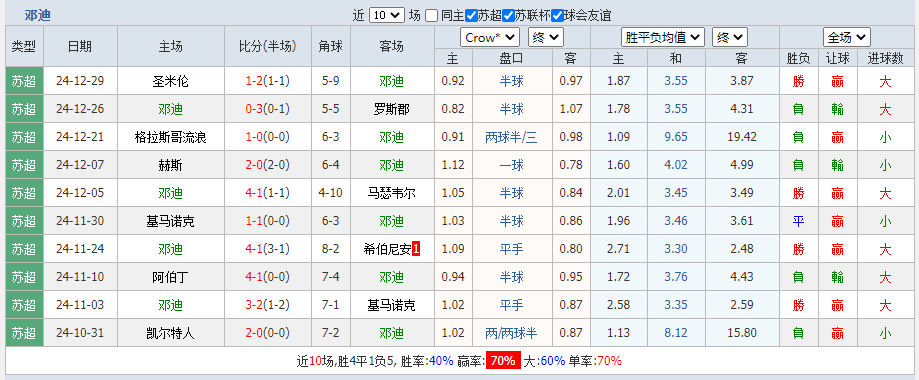Click the score 3-2(1-2) of 24-11-03 match
The width and height of the screenshot is (919, 380).
click(267, 305)
